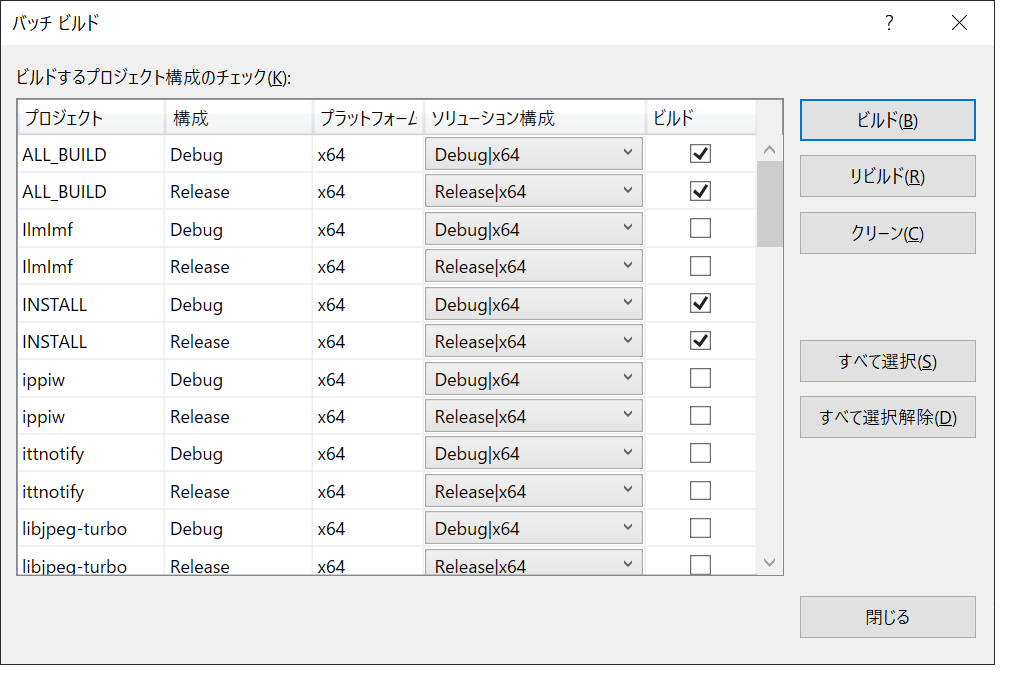The height and width of the screenshot is (680, 1016).
Task: Click the リビルド(R) button
Action: pyautogui.click(x=887, y=175)
